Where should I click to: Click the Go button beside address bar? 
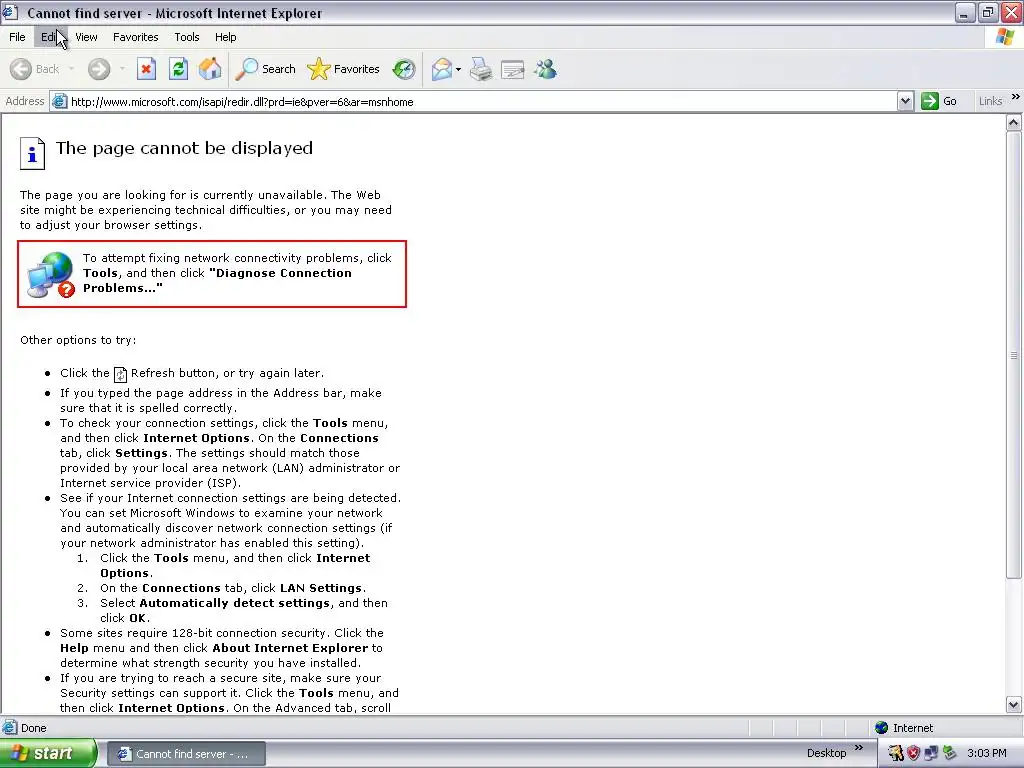coord(939,101)
